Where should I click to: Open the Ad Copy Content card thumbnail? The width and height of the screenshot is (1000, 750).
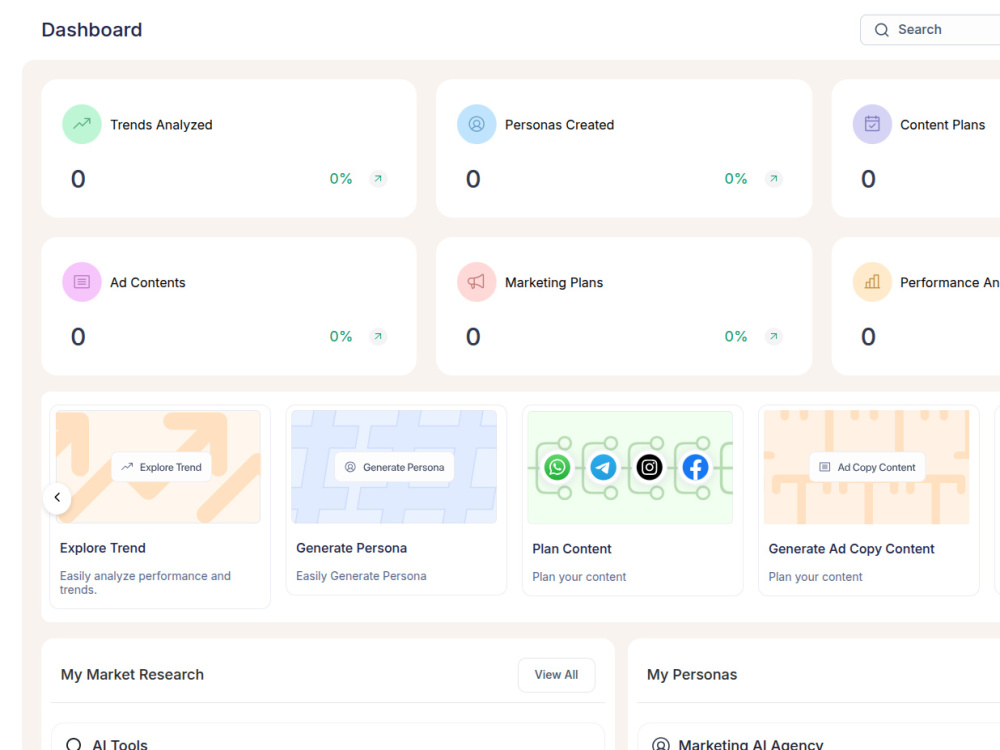(x=867, y=467)
